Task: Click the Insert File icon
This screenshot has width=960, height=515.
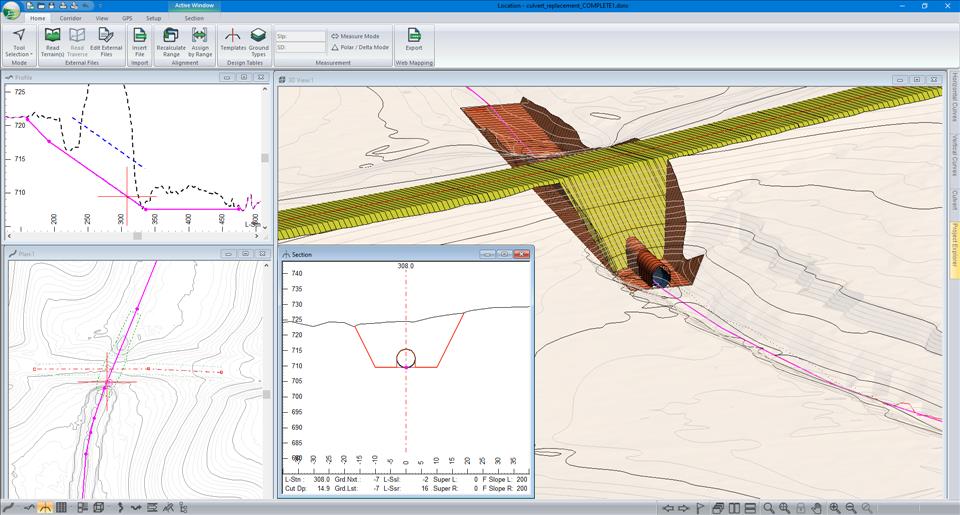Action: tap(140, 36)
